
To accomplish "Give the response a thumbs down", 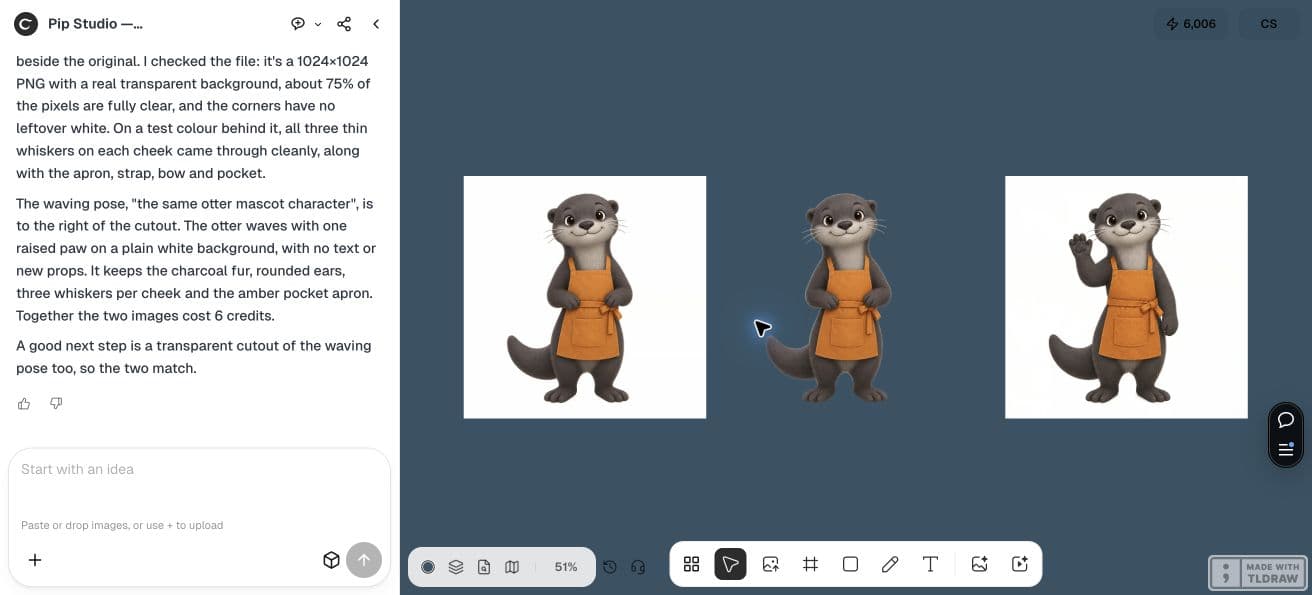I will [x=56, y=403].
